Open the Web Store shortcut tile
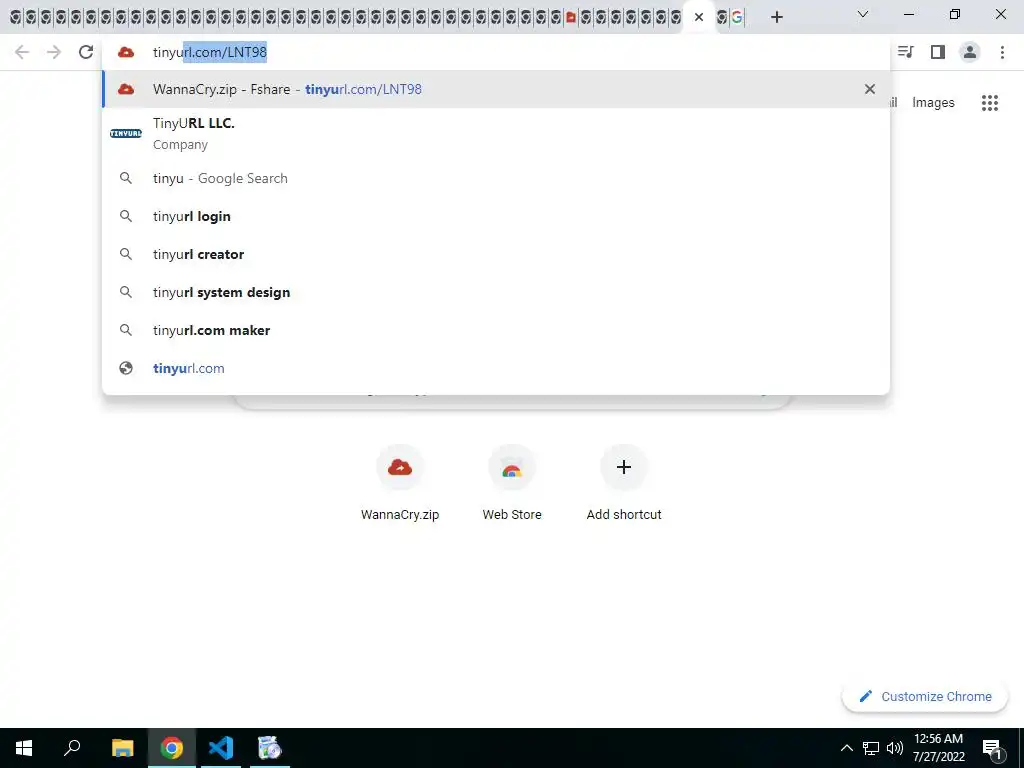The width and height of the screenshot is (1024, 768). [x=512, y=483]
